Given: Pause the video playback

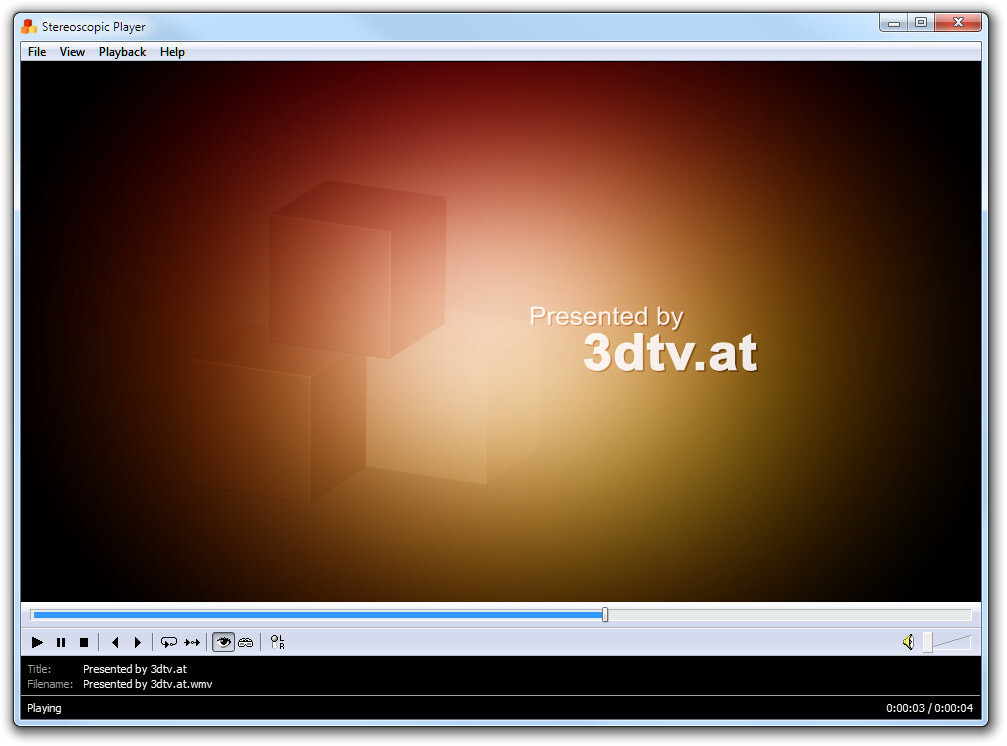Looking at the screenshot, I should tap(61, 642).
